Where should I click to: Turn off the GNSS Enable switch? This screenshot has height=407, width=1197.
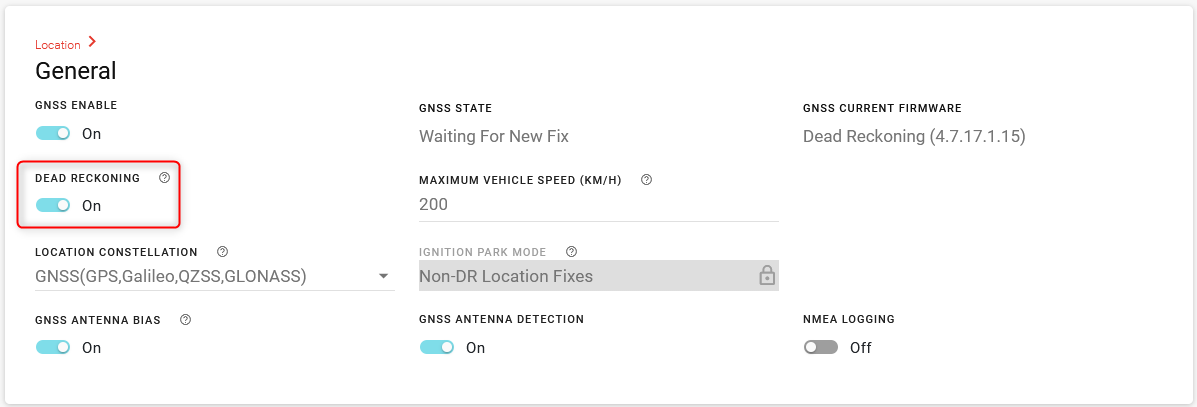[x=53, y=133]
